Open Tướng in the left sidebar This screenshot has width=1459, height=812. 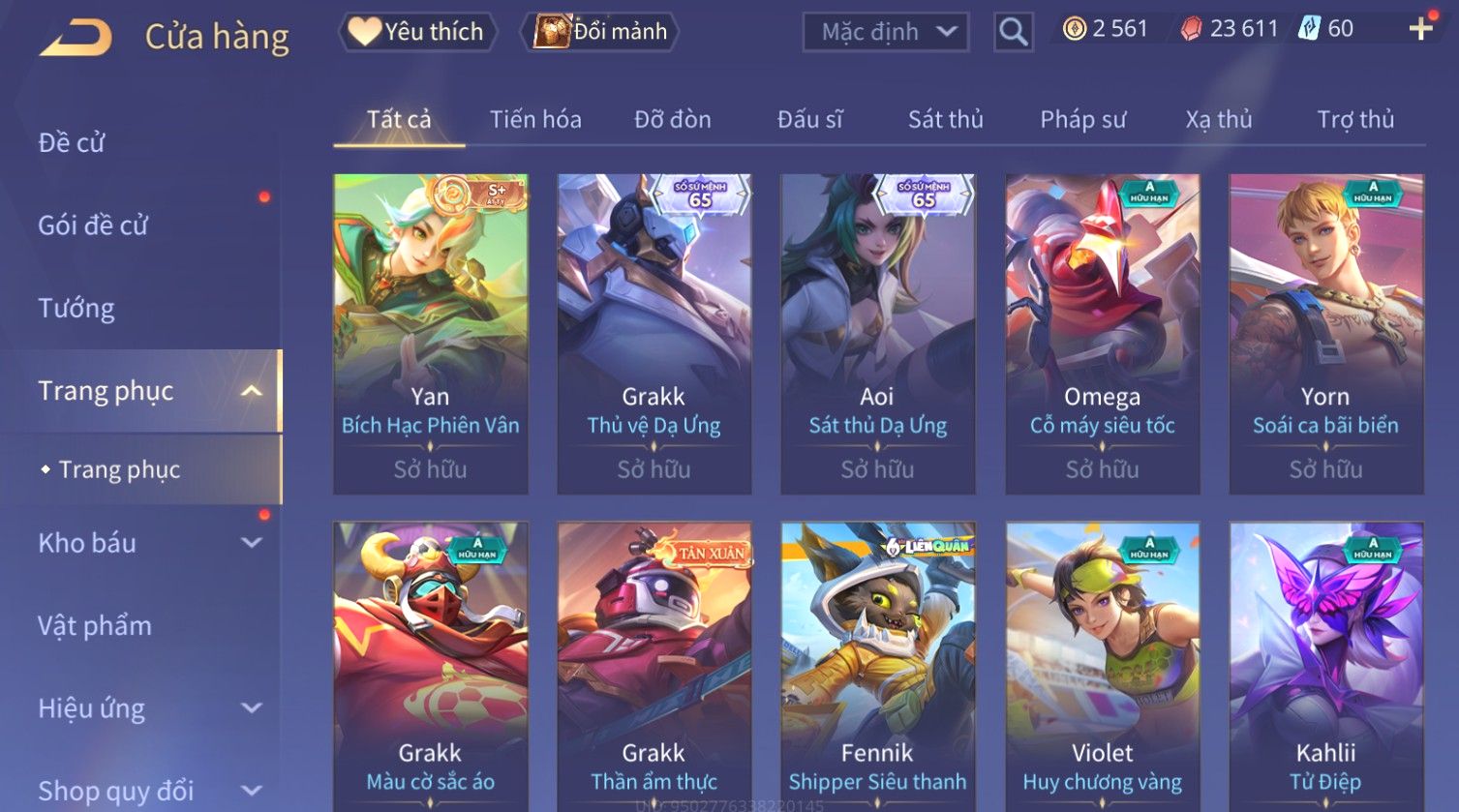point(76,308)
